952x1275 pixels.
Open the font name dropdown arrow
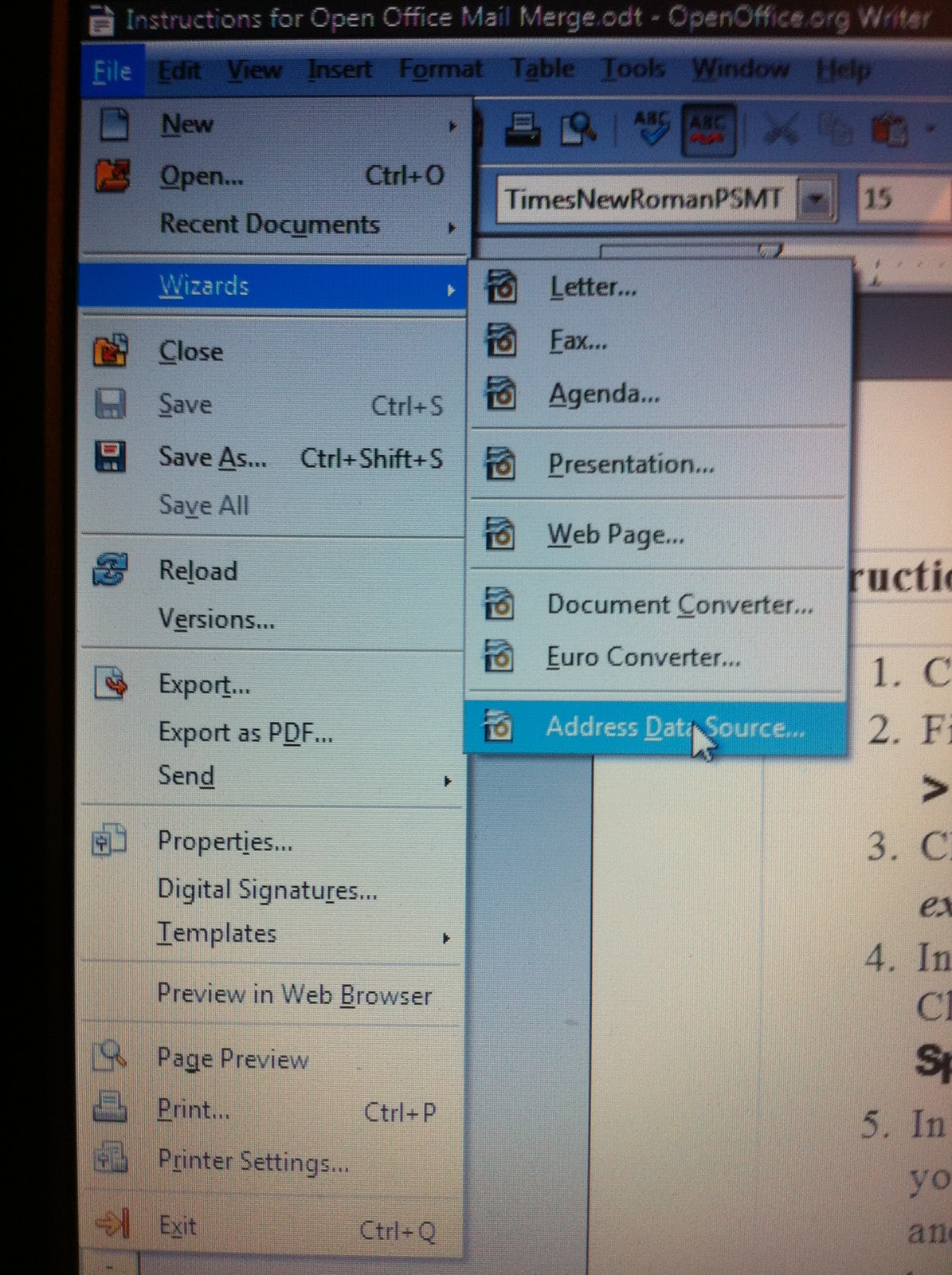tap(815, 199)
